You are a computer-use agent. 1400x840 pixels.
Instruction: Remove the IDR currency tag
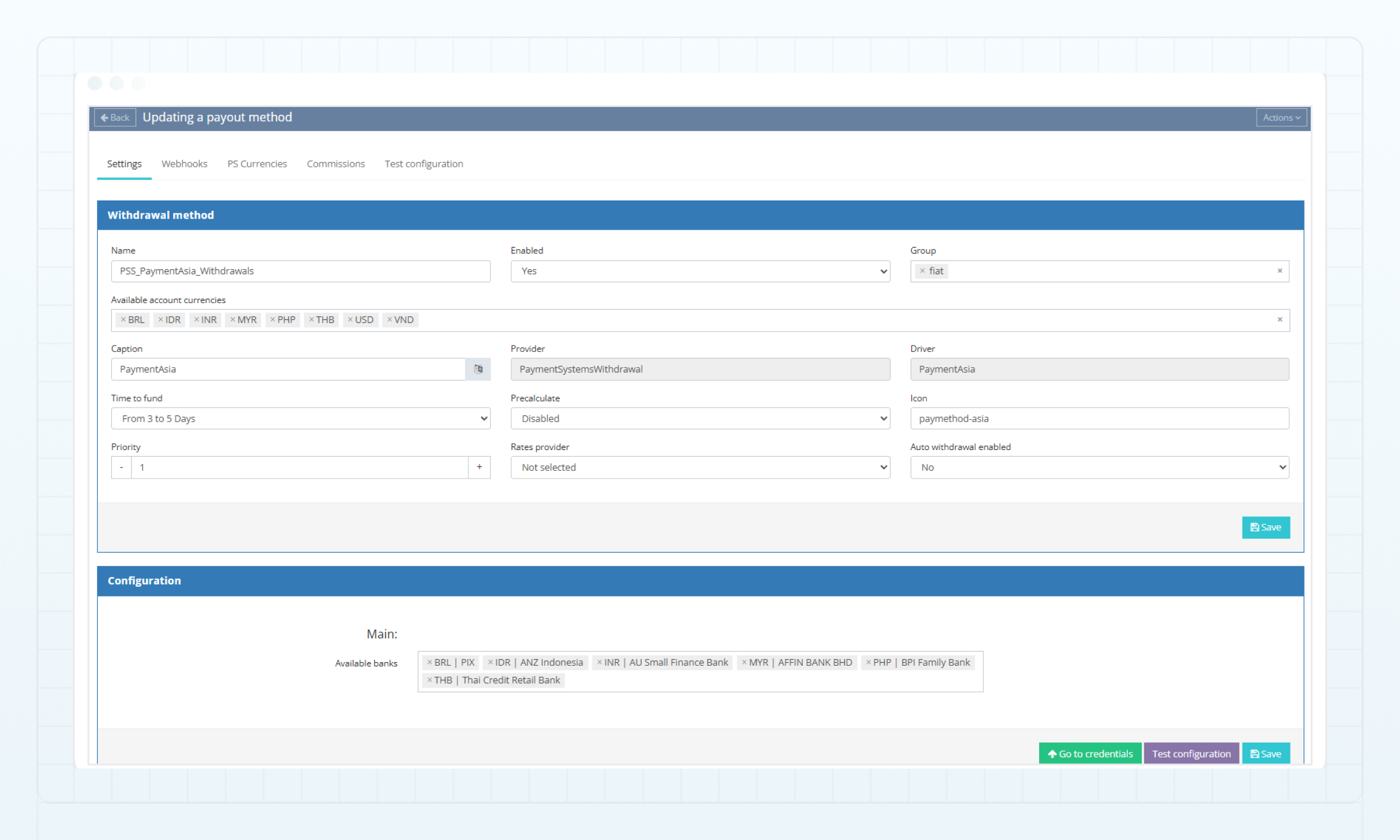(x=160, y=319)
